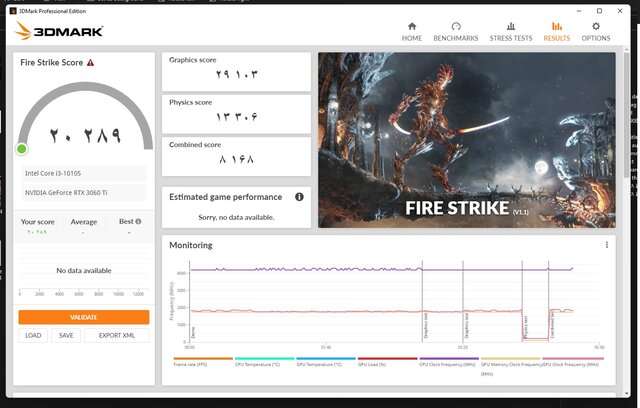Toggle the GPU Clock Frequency legend item
This screenshot has width=640, height=408.
coord(573,362)
